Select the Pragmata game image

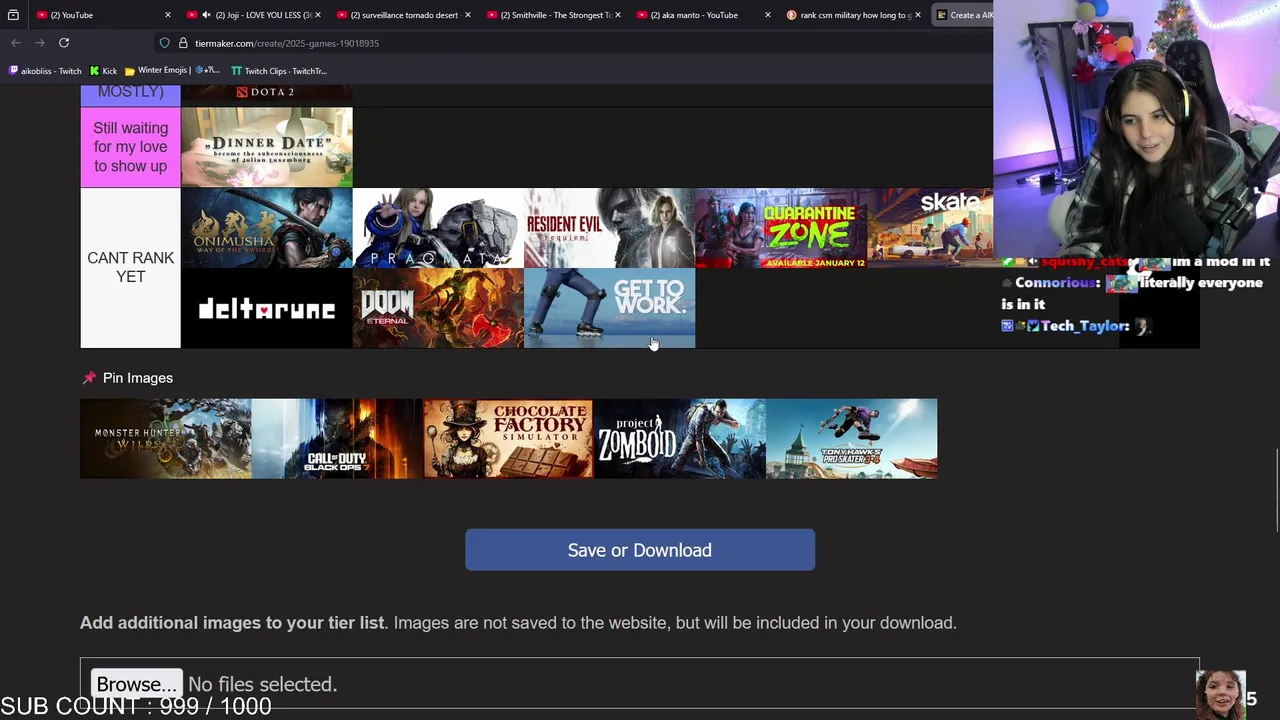pyautogui.click(x=438, y=228)
